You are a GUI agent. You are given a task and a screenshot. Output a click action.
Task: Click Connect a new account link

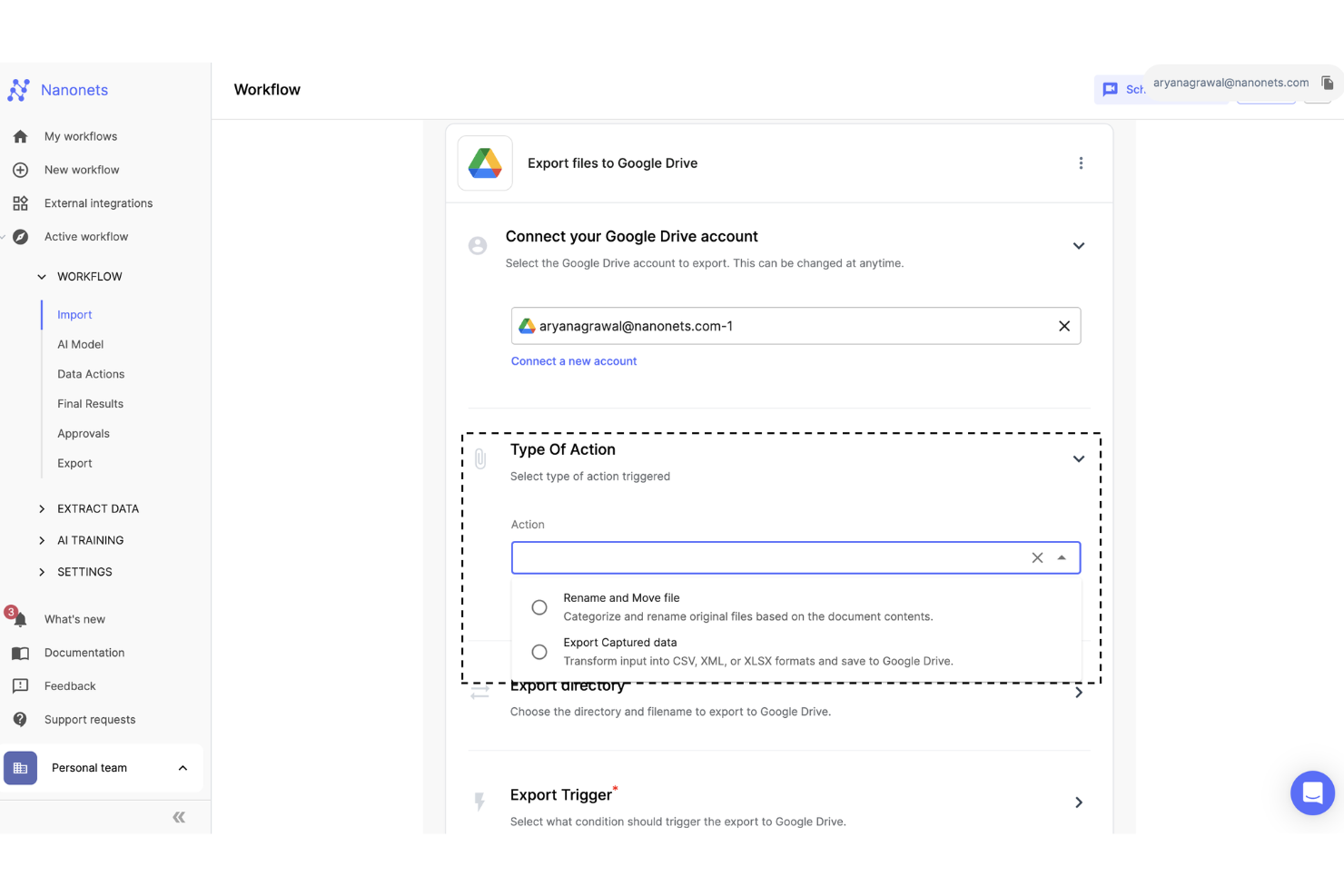click(574, 361)
